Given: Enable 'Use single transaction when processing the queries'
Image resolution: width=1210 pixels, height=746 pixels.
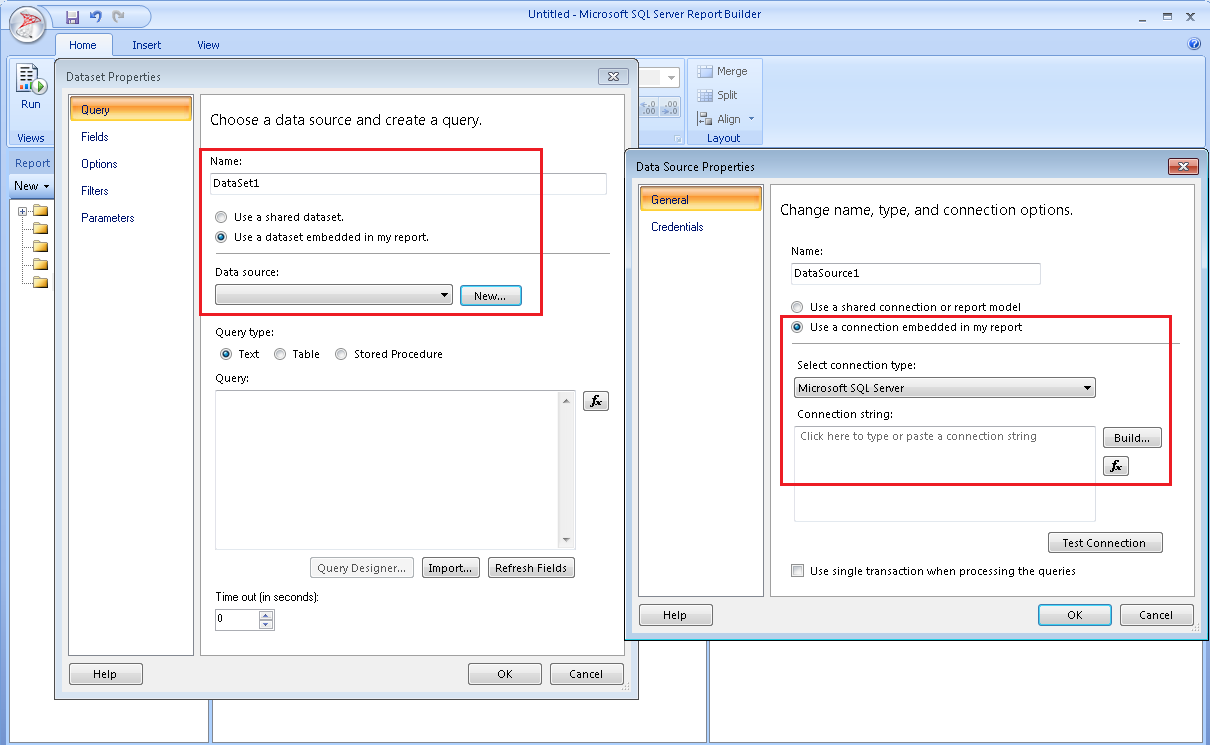Looking at the screenshot, I should tap(797, 571).
